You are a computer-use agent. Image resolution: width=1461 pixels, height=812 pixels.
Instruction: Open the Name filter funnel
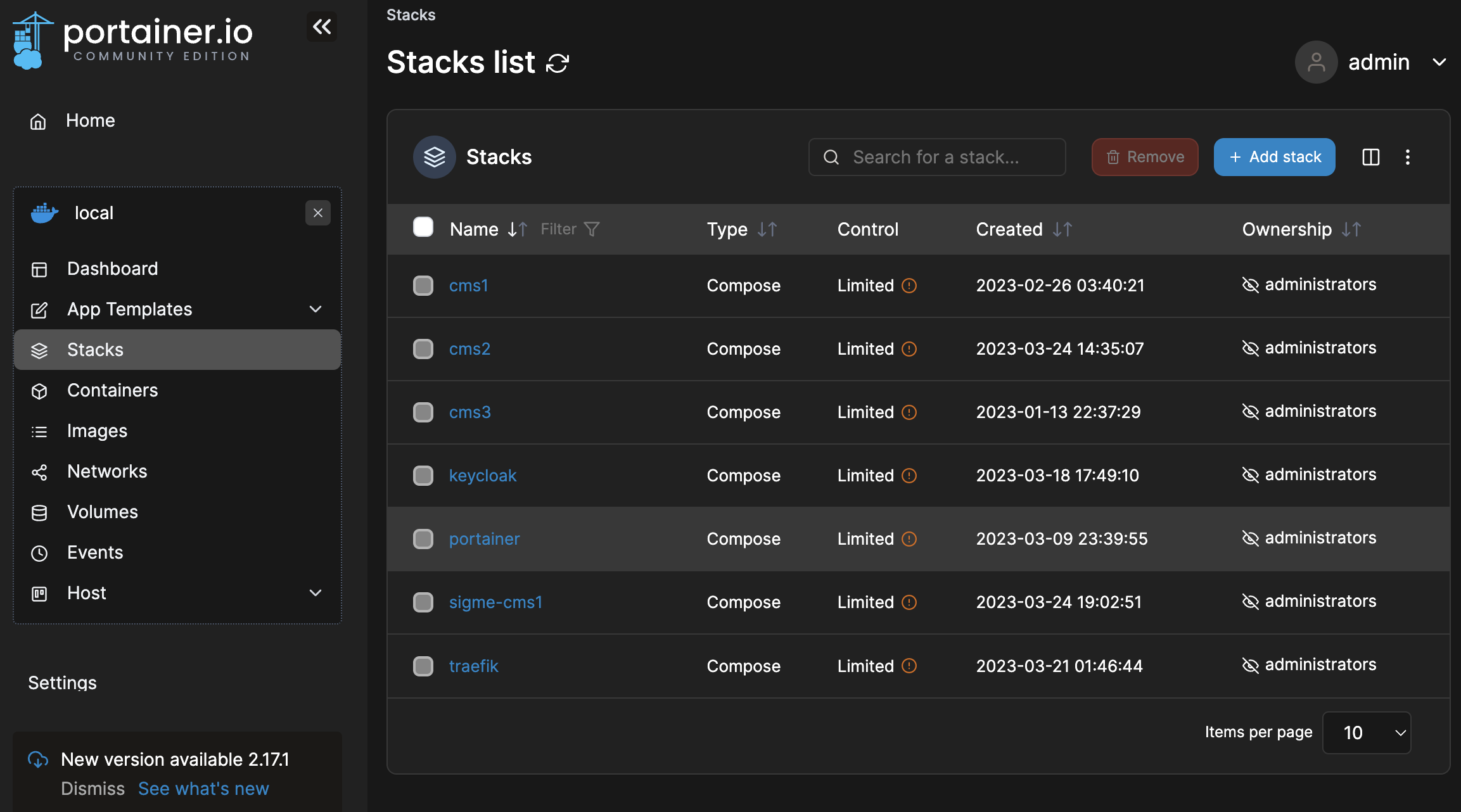[592, 229]
